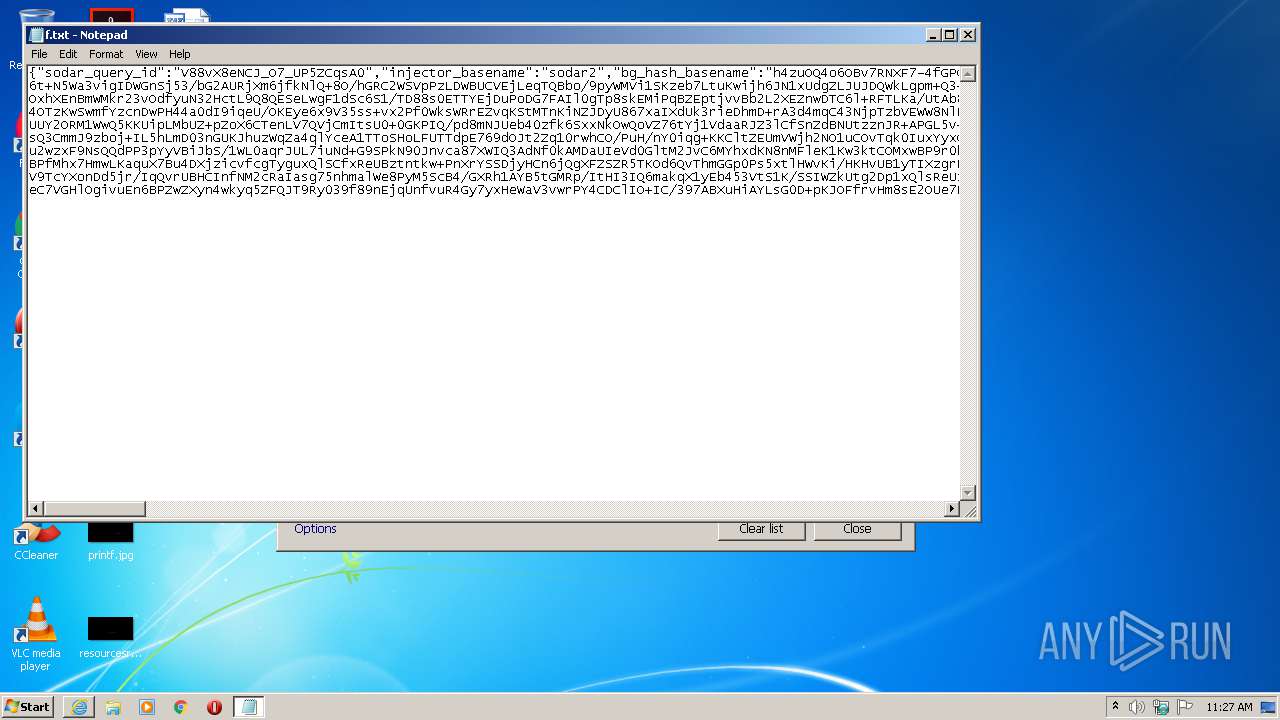Click the horizontal scrollbar left arrow

[x=36, y=509]
